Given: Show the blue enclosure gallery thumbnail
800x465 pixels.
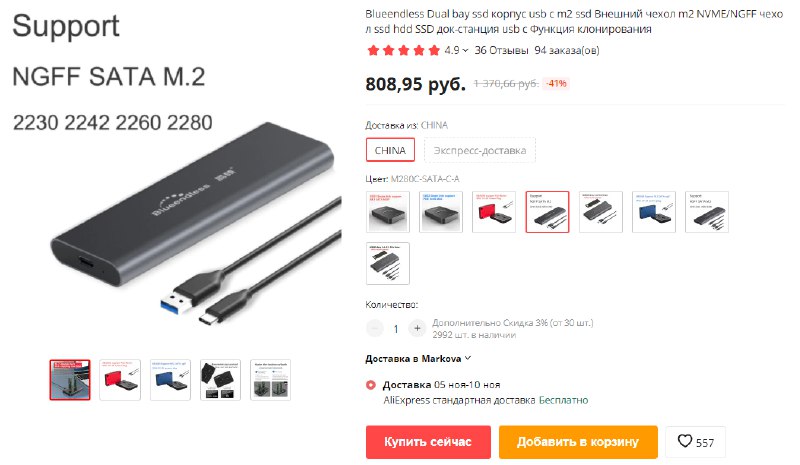Looking at the screenshot, I should 170,380.
